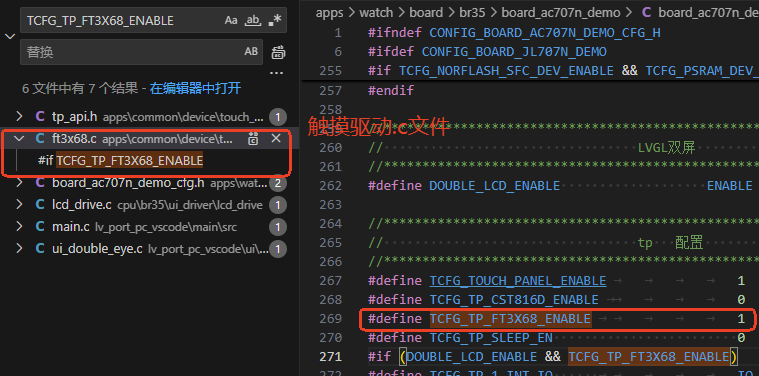This screenshot has height=376, width=759.
Task: Expand the ui_double_eye.c result
Action: pos(19,249)
